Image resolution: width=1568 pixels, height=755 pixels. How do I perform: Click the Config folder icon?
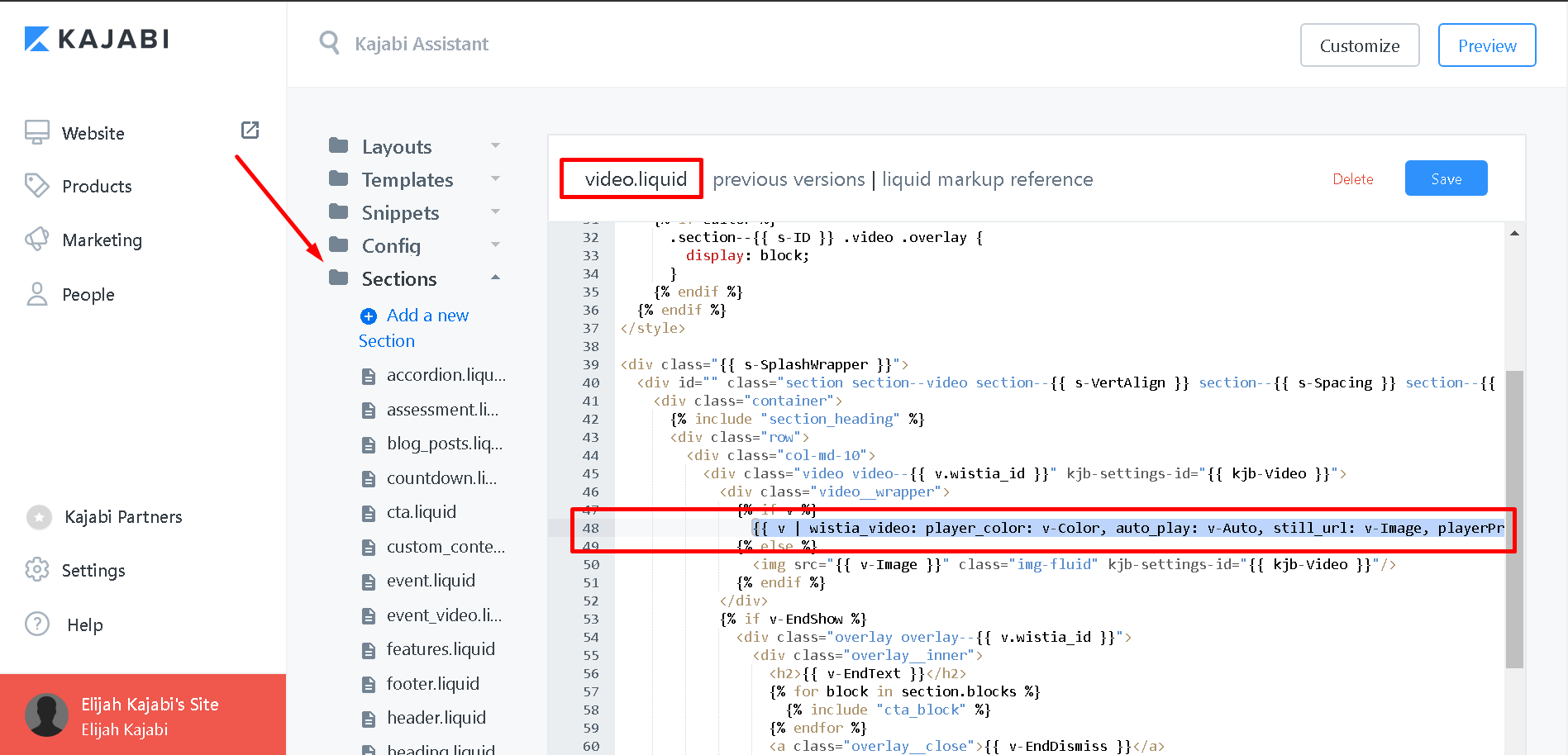[338, 245]
